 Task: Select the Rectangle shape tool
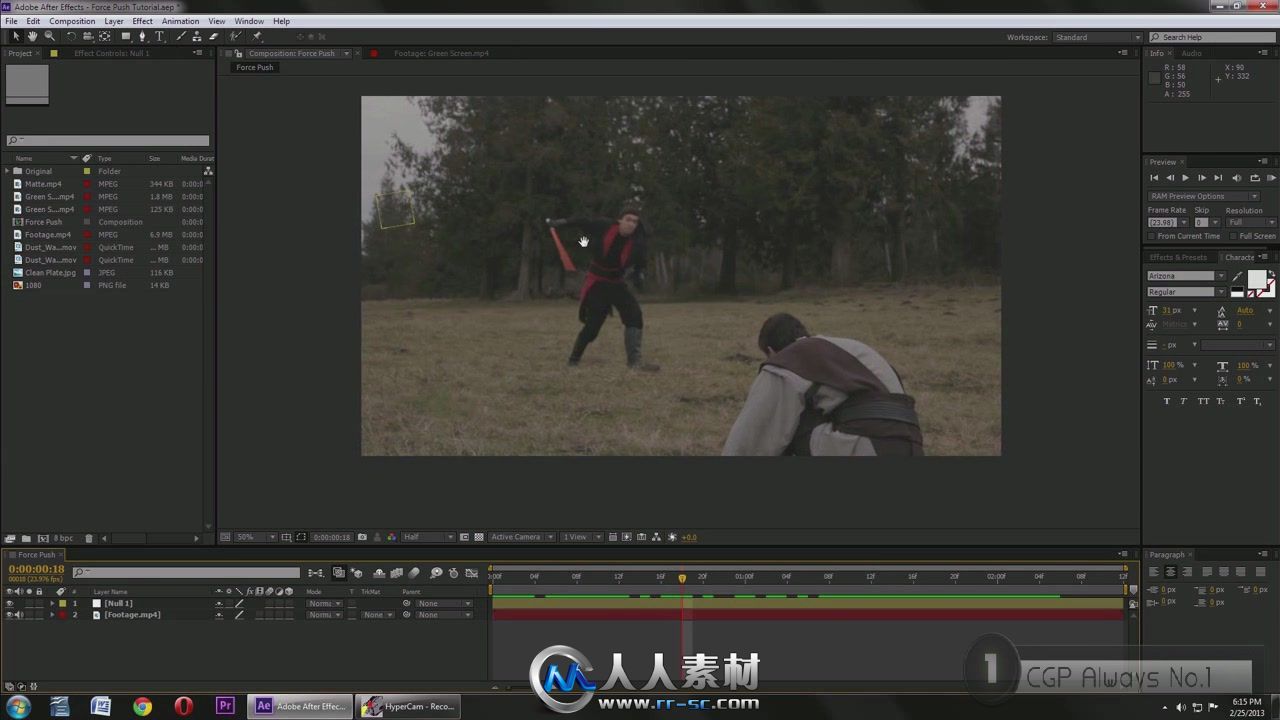[x=126, y=36]
